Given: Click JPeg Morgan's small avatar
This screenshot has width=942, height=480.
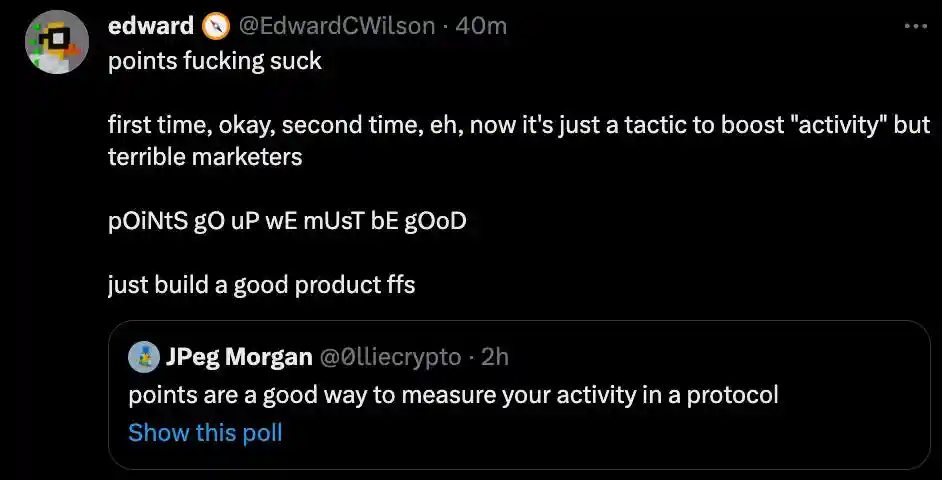Looking at the screenshot, I should (145, 357).
